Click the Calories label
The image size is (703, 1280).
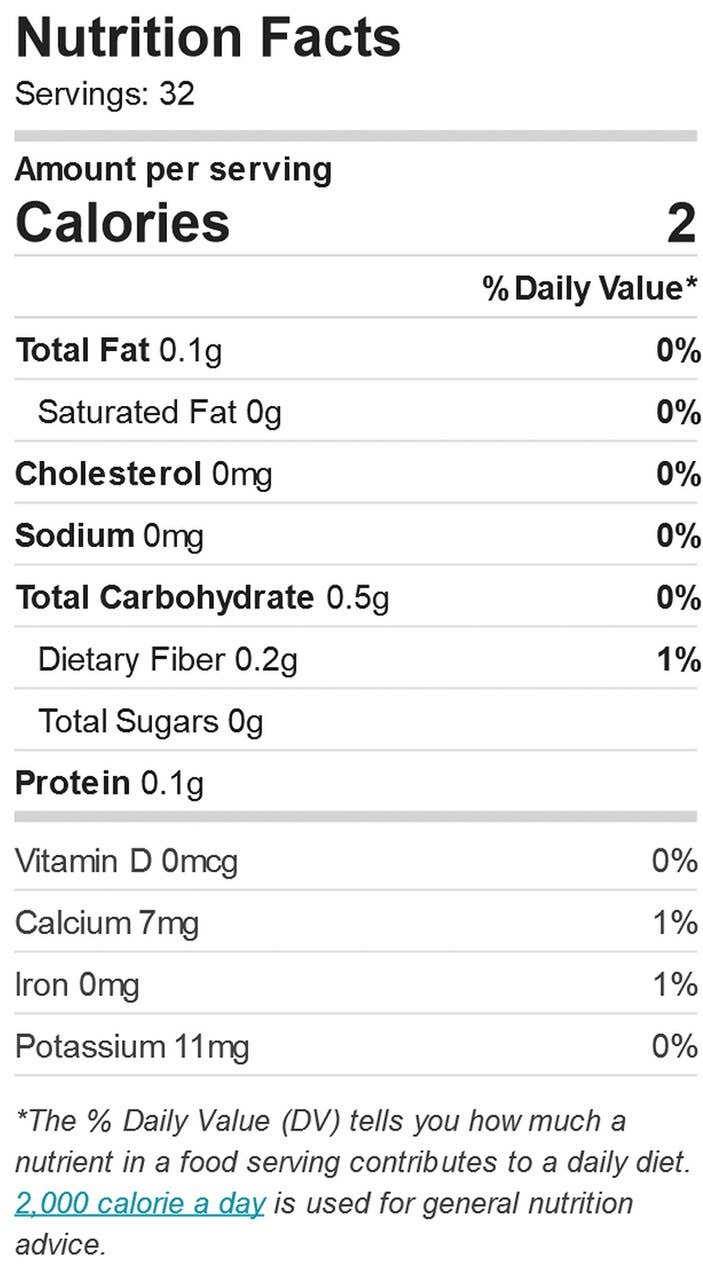(122, 222)
